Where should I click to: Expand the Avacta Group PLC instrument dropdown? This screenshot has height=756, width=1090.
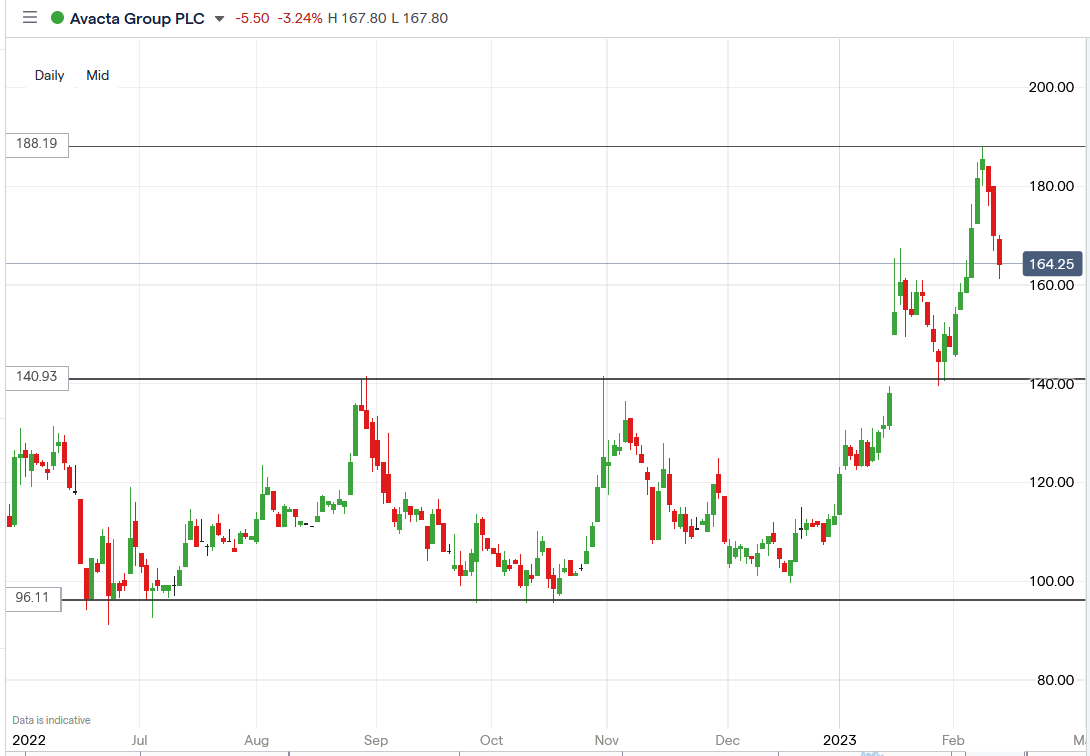220,19
